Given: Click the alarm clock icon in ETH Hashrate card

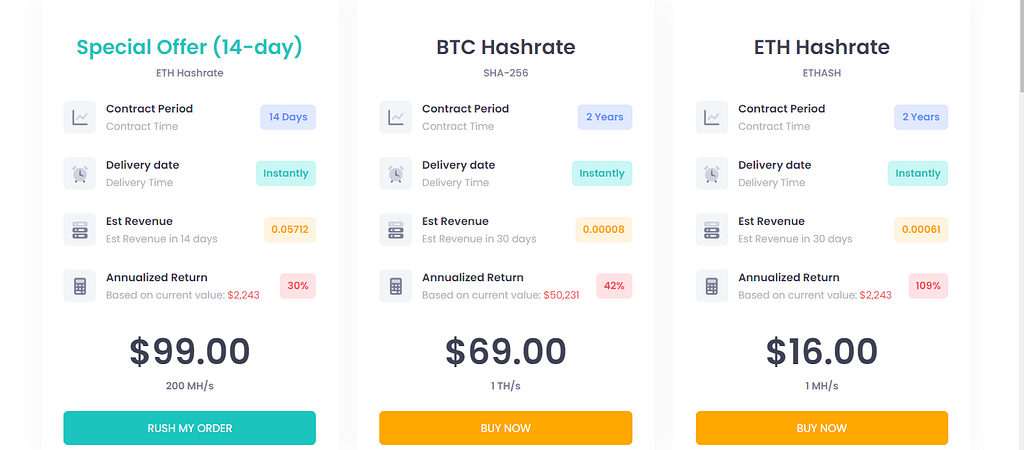Looking at the screenshot, I should (712, 174).
